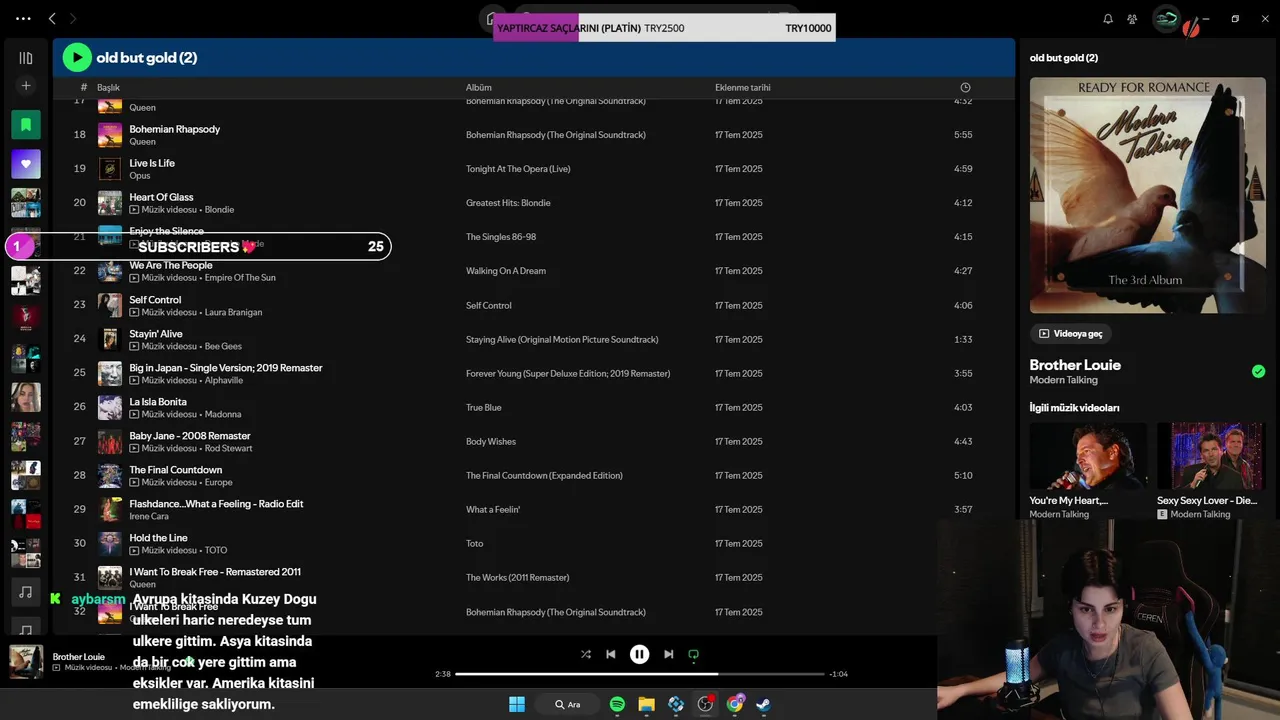Screen dimensions: 1280x720
Task: Click The Final Countdown cover thumbnail
Action: point(110,476)
